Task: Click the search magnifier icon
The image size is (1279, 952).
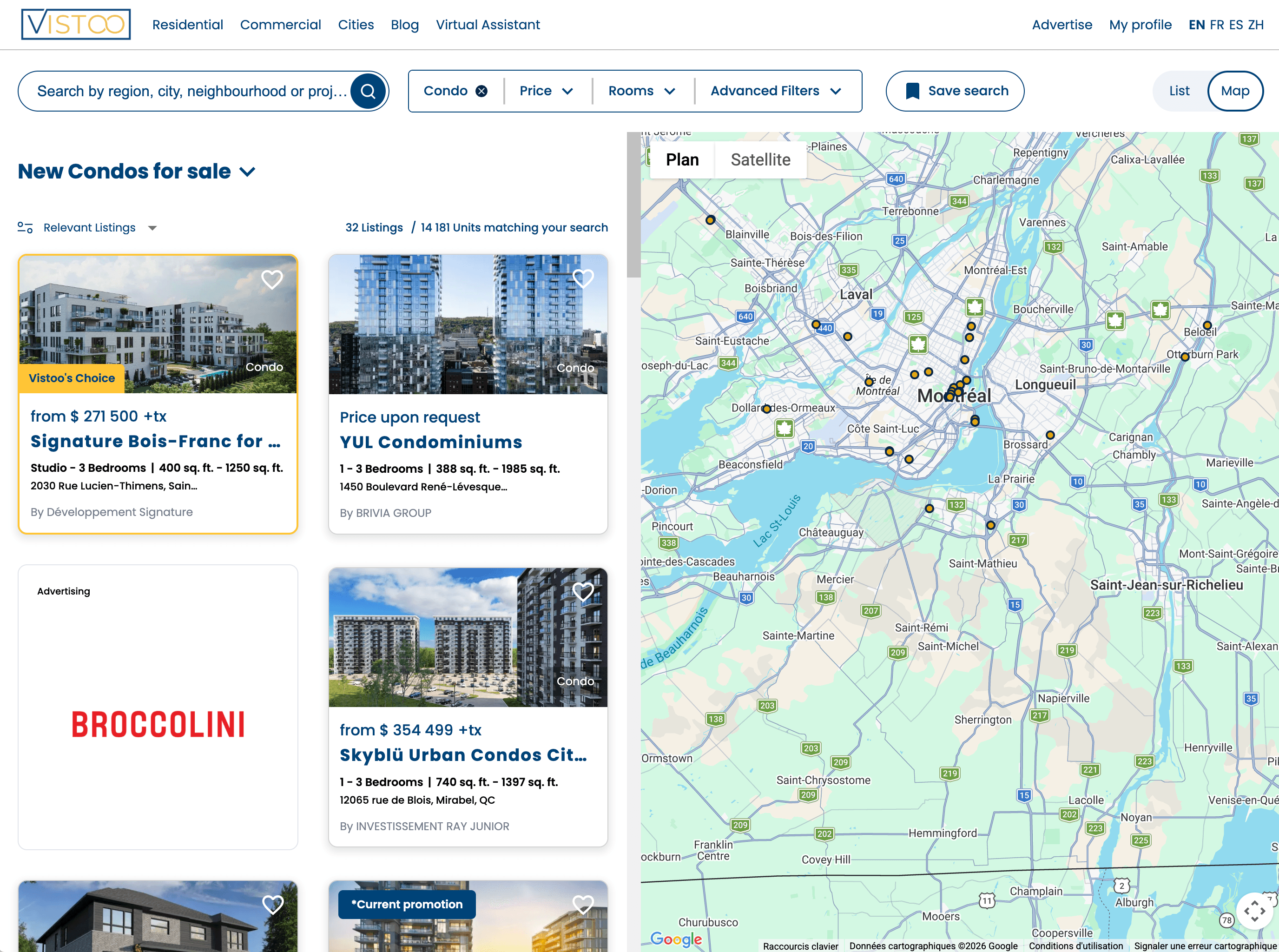Action: coord(368,91)
